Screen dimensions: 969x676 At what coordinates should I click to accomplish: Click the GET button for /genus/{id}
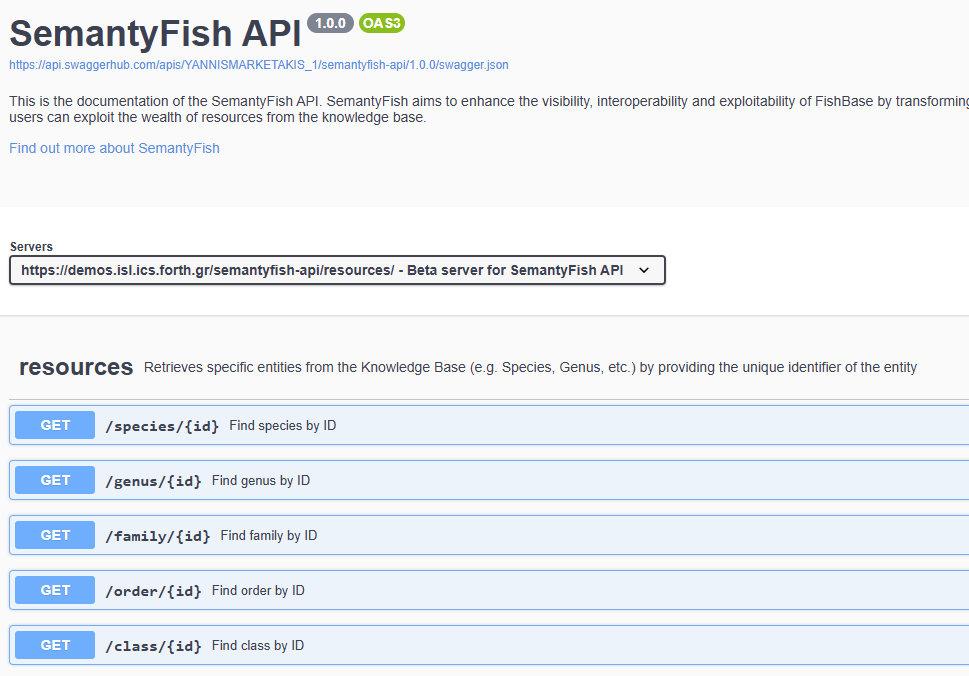pos(55,480)
